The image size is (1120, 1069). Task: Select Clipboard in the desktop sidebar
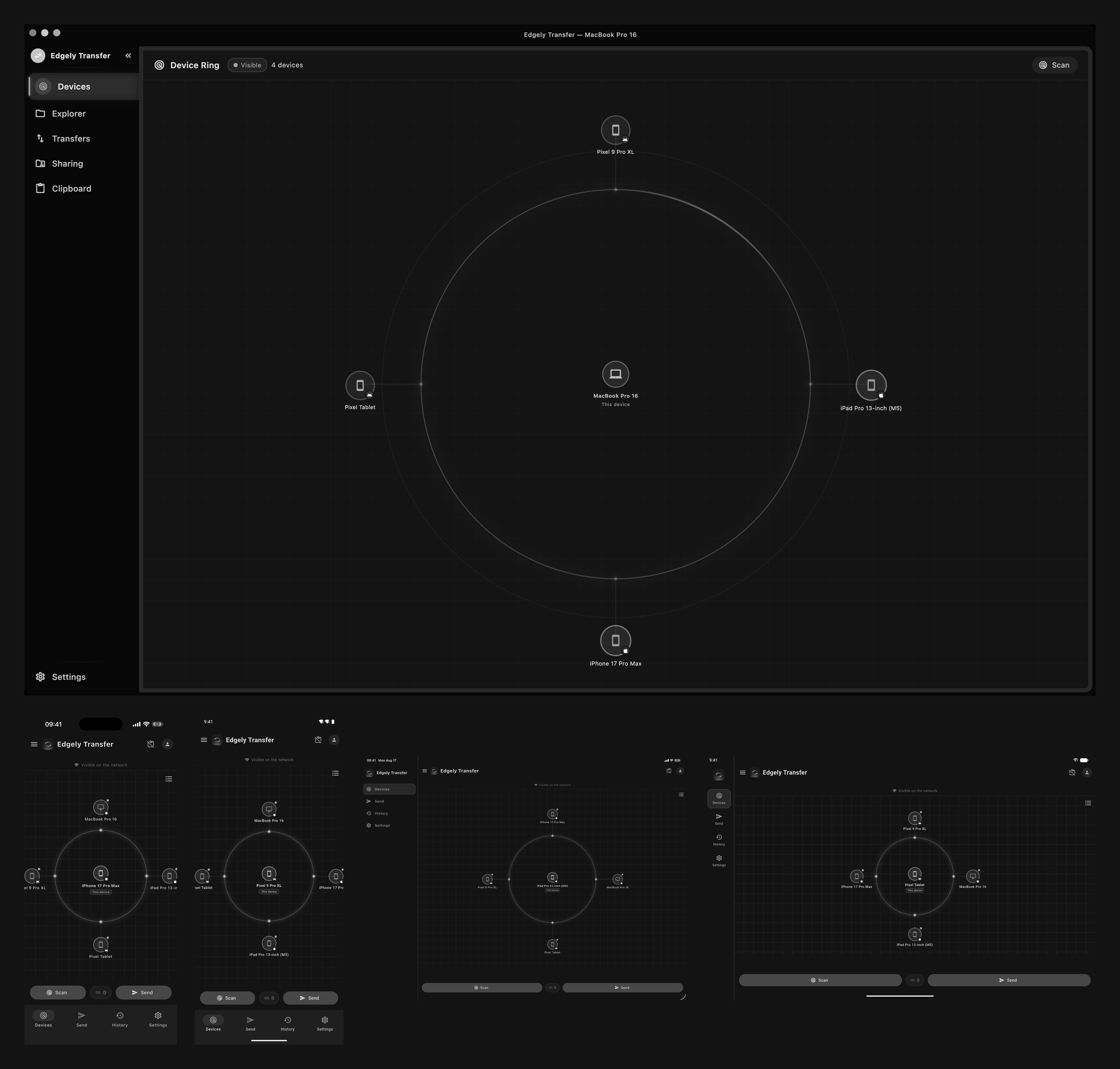[x=83, y=188]
